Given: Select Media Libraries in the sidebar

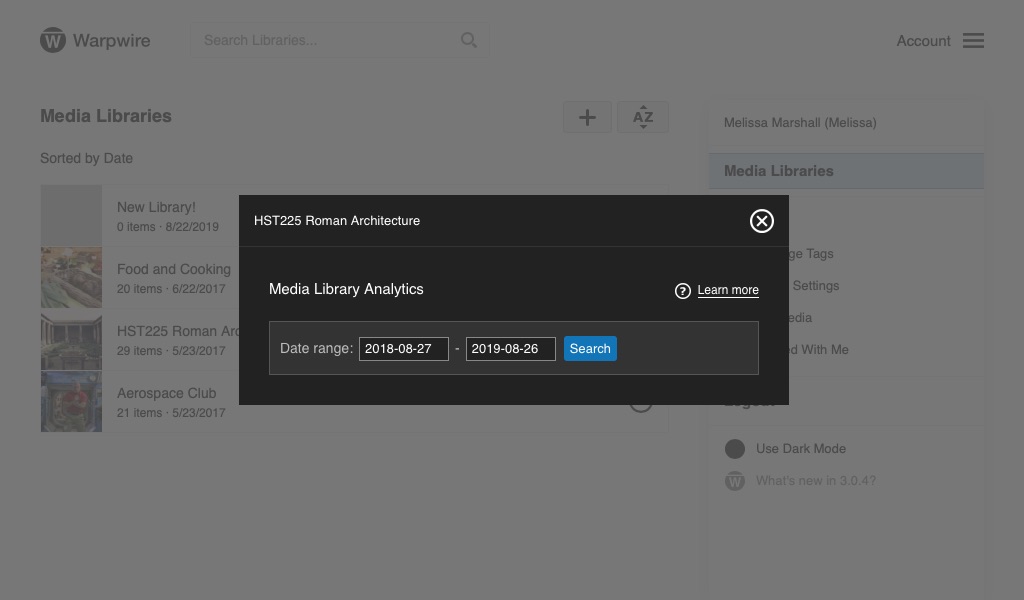Looking at the screenshot, I should coord(846,171).
